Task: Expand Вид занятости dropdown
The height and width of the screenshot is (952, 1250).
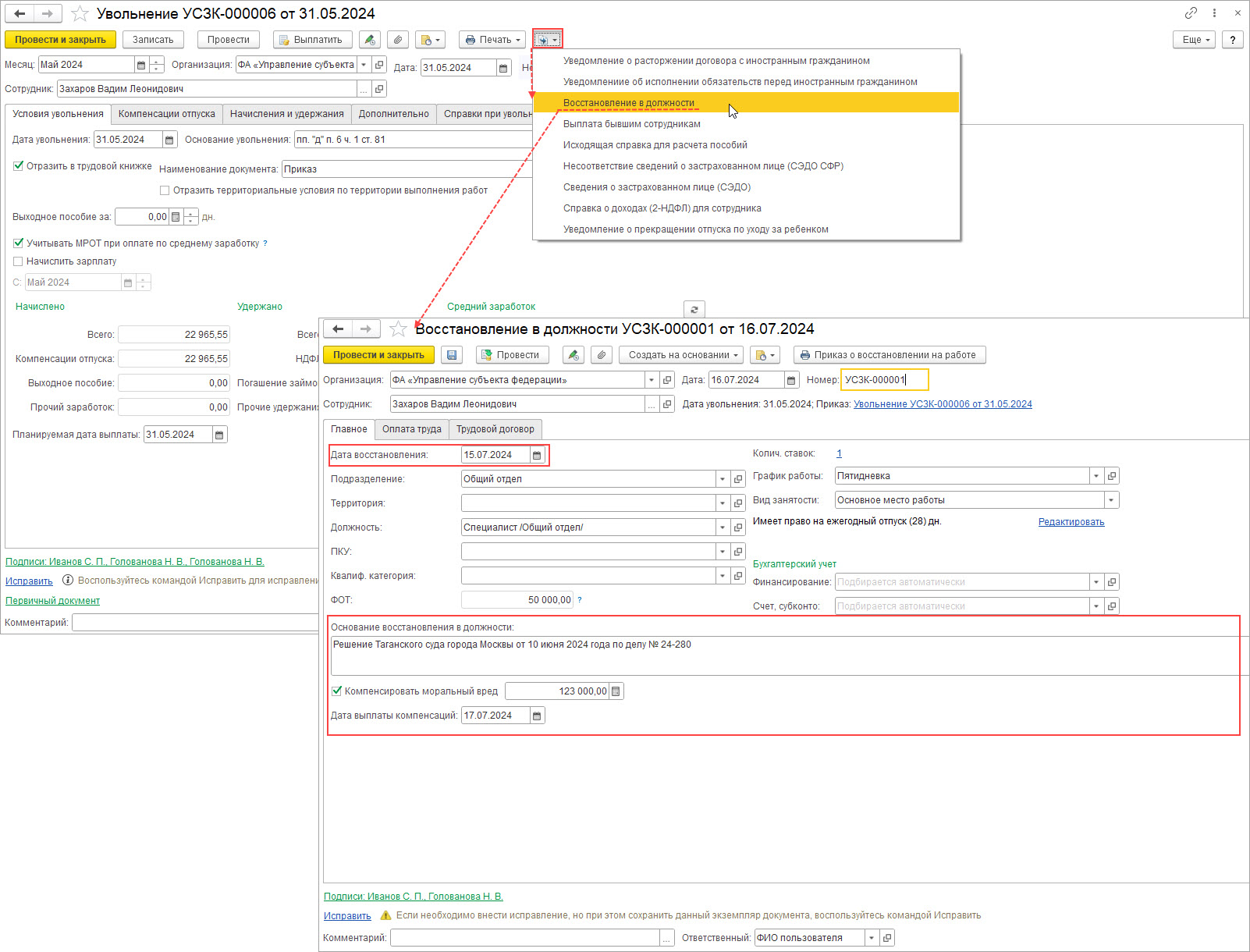Action: (1112, 500)
